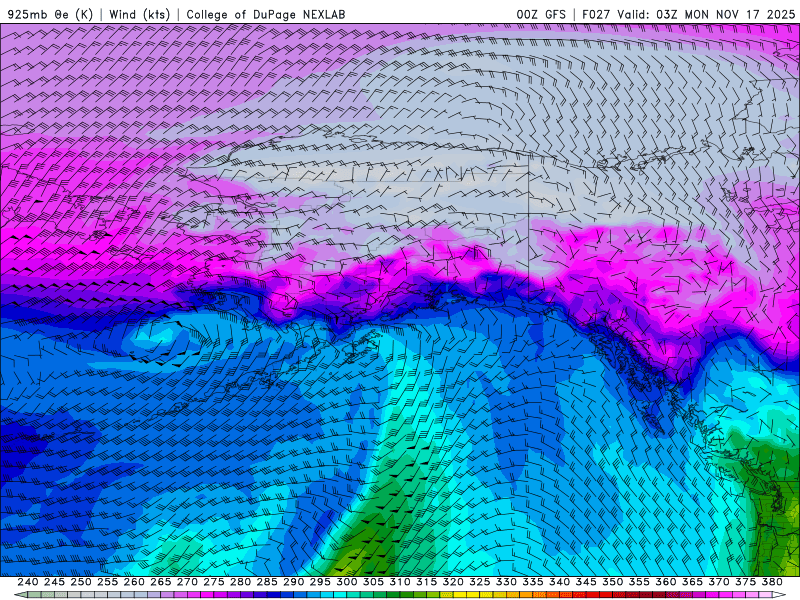800x600 pixels.
Task: Click the 325 value on the color scale
Action: (x=480, y=582)
